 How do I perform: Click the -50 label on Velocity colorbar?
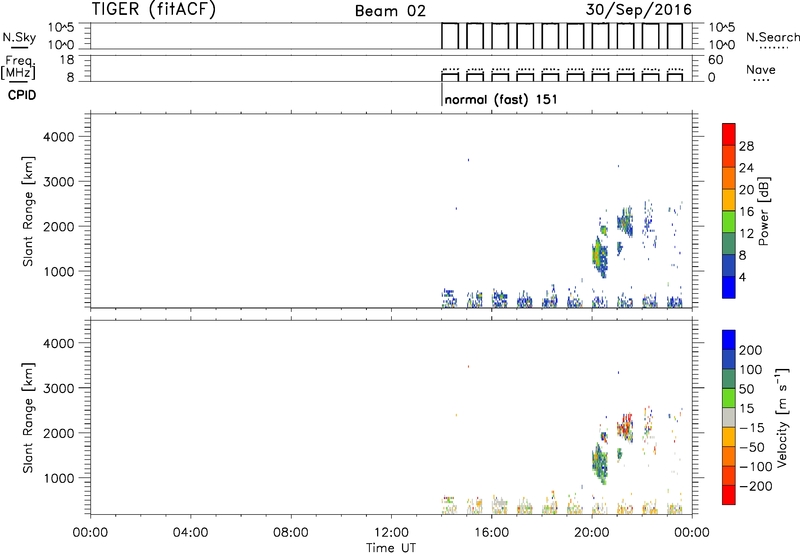(751, 447)
